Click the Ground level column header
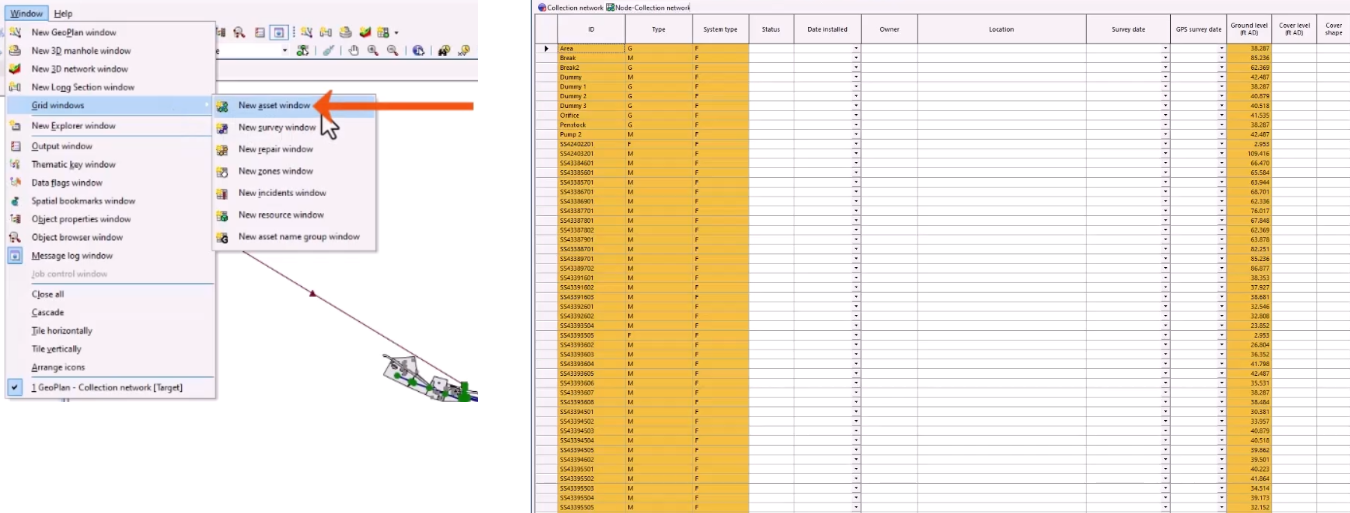The width and height of the screenshot is (1350, 513). click(1248, 29)
